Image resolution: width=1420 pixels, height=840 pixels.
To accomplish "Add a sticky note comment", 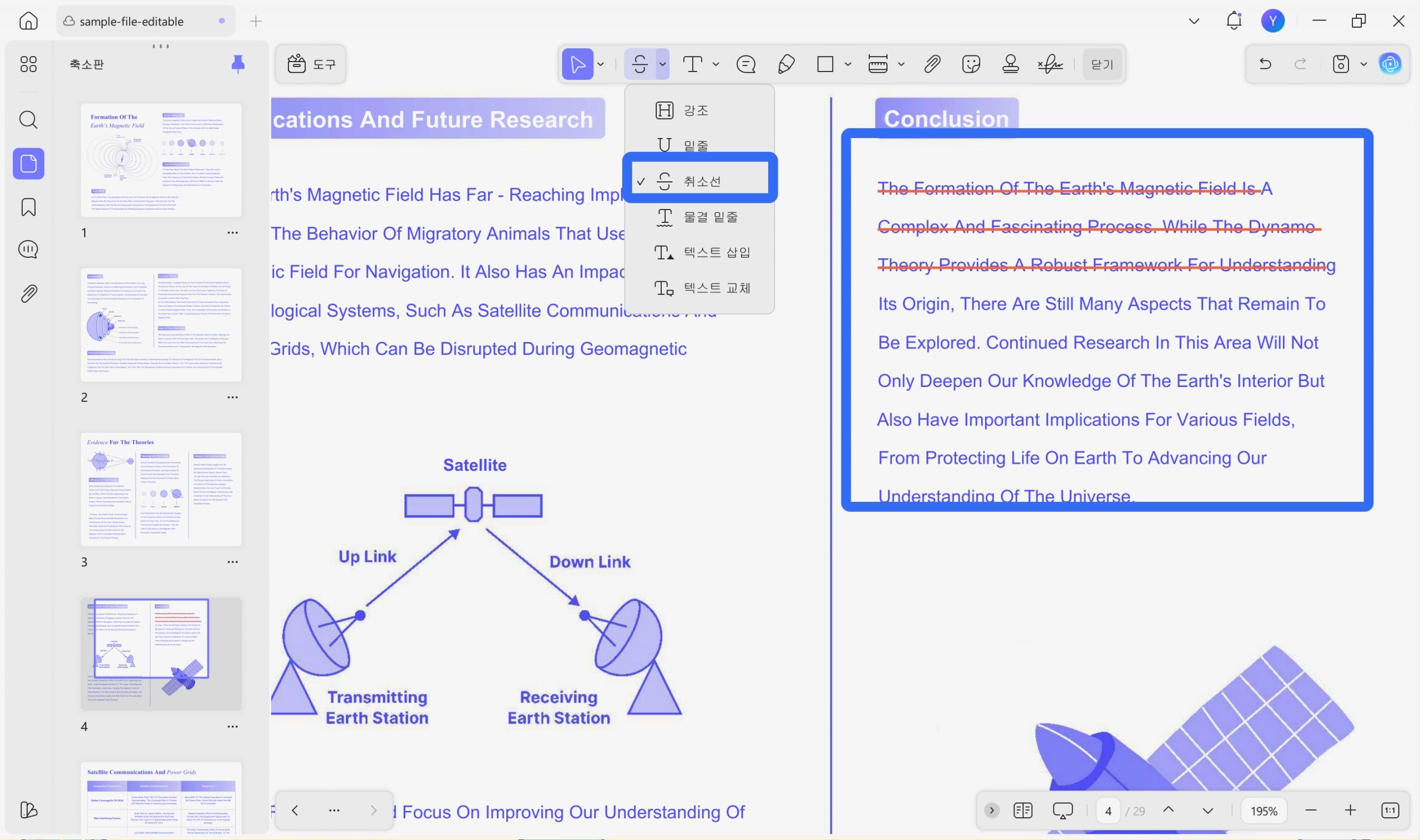I will (745, 64).
